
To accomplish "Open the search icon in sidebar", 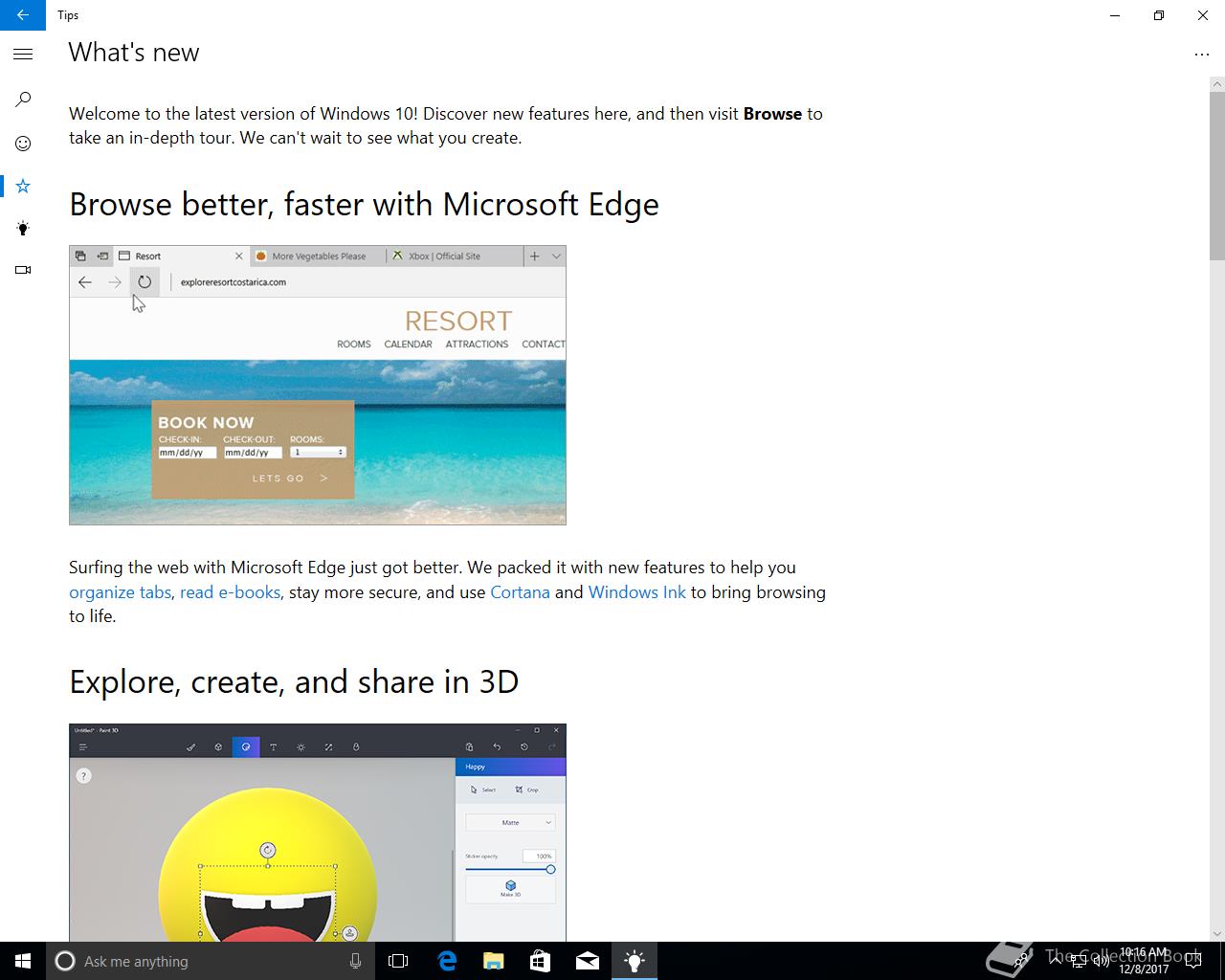I will [23, 100].
